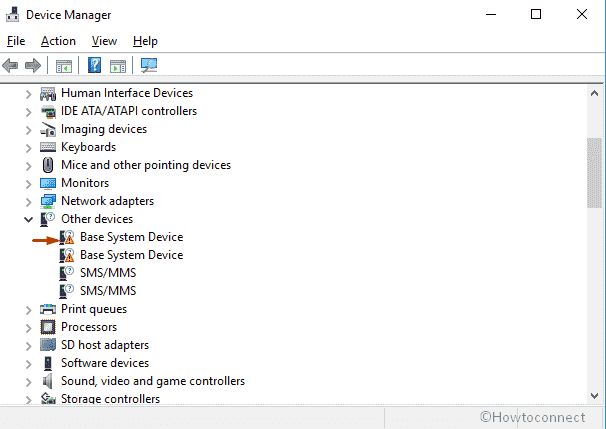The image size is (606, 429).
Task: Select the Software devices icon
Action: tap(48, 363)
